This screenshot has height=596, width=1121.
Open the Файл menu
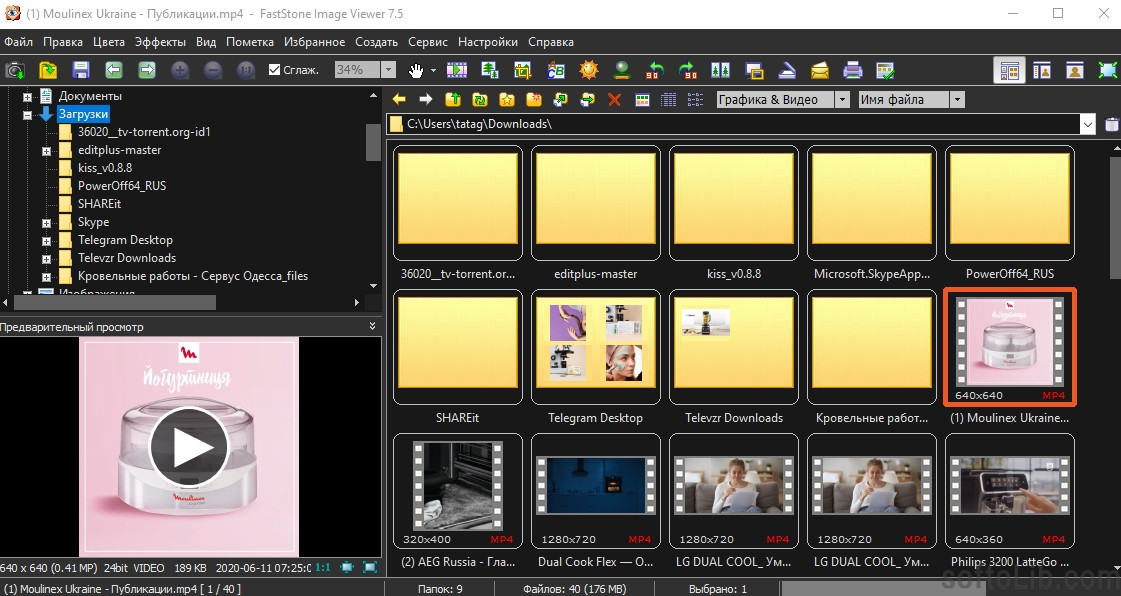[19, 41]
